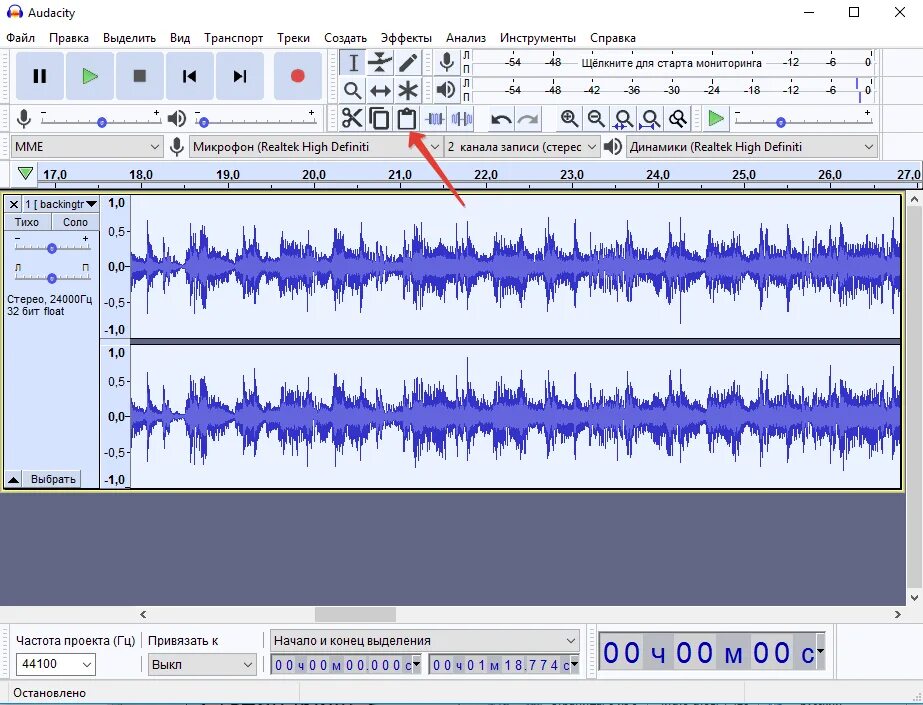Open the Инструменты menu
The height and width of the screenshot is (705, 923).
pyautogui.click(x=538, y=38)
